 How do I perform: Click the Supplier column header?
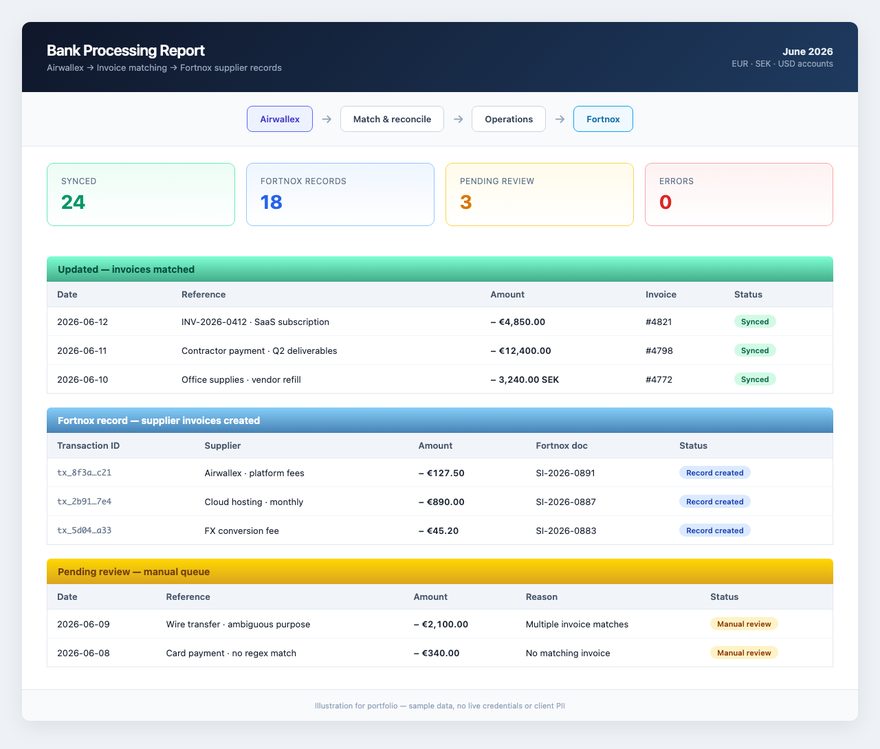(x=222, y=445)
